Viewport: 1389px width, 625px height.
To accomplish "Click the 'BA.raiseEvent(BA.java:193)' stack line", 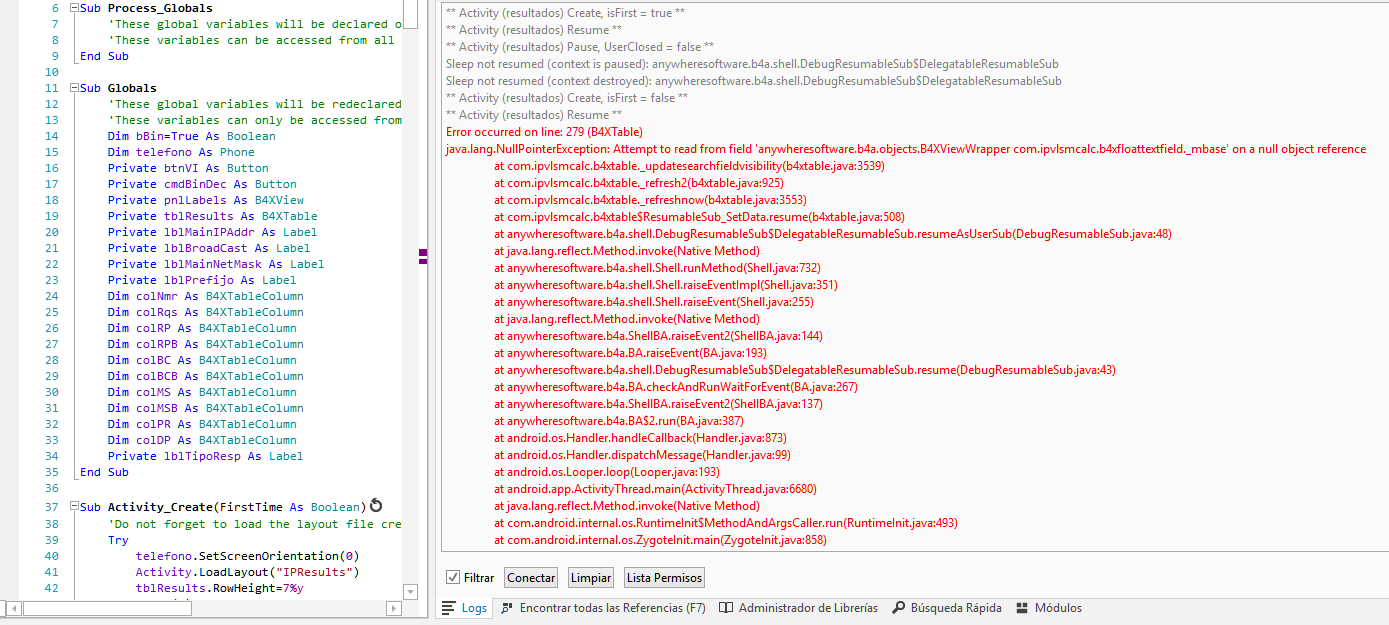I will pyautogui.click(x=631, y=353).
